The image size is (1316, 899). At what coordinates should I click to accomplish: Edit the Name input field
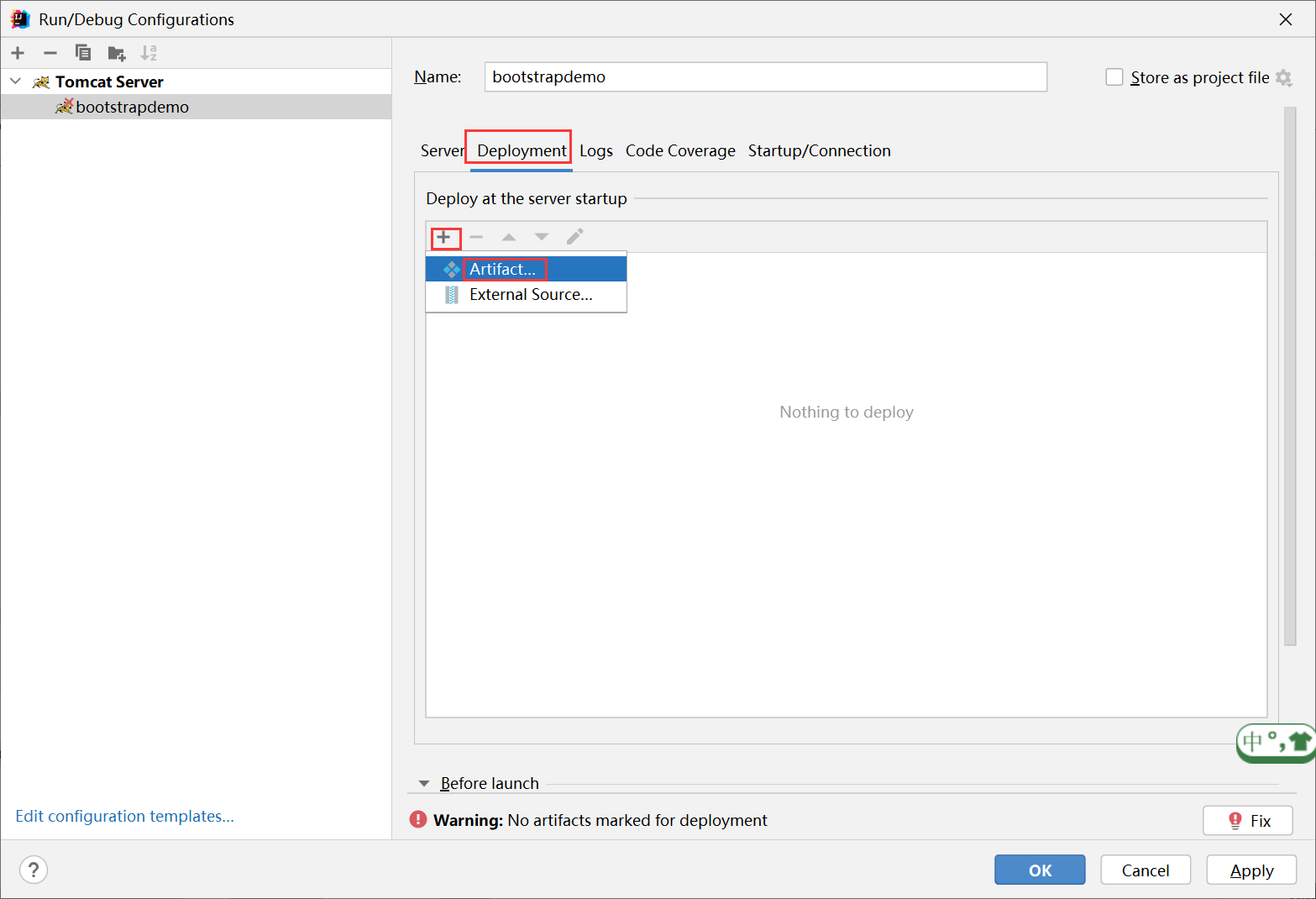click(x=765, y=76)
